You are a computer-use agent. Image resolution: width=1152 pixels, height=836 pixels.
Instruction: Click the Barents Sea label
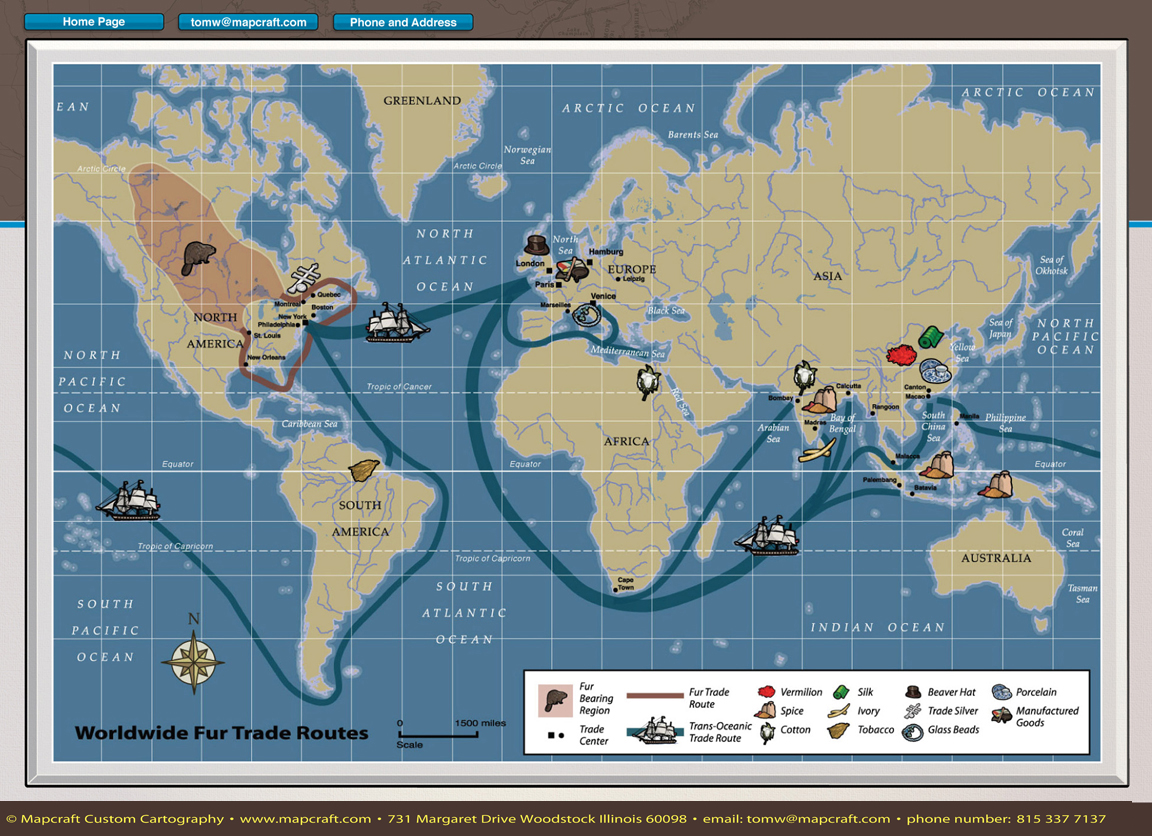tap(693, 134)
